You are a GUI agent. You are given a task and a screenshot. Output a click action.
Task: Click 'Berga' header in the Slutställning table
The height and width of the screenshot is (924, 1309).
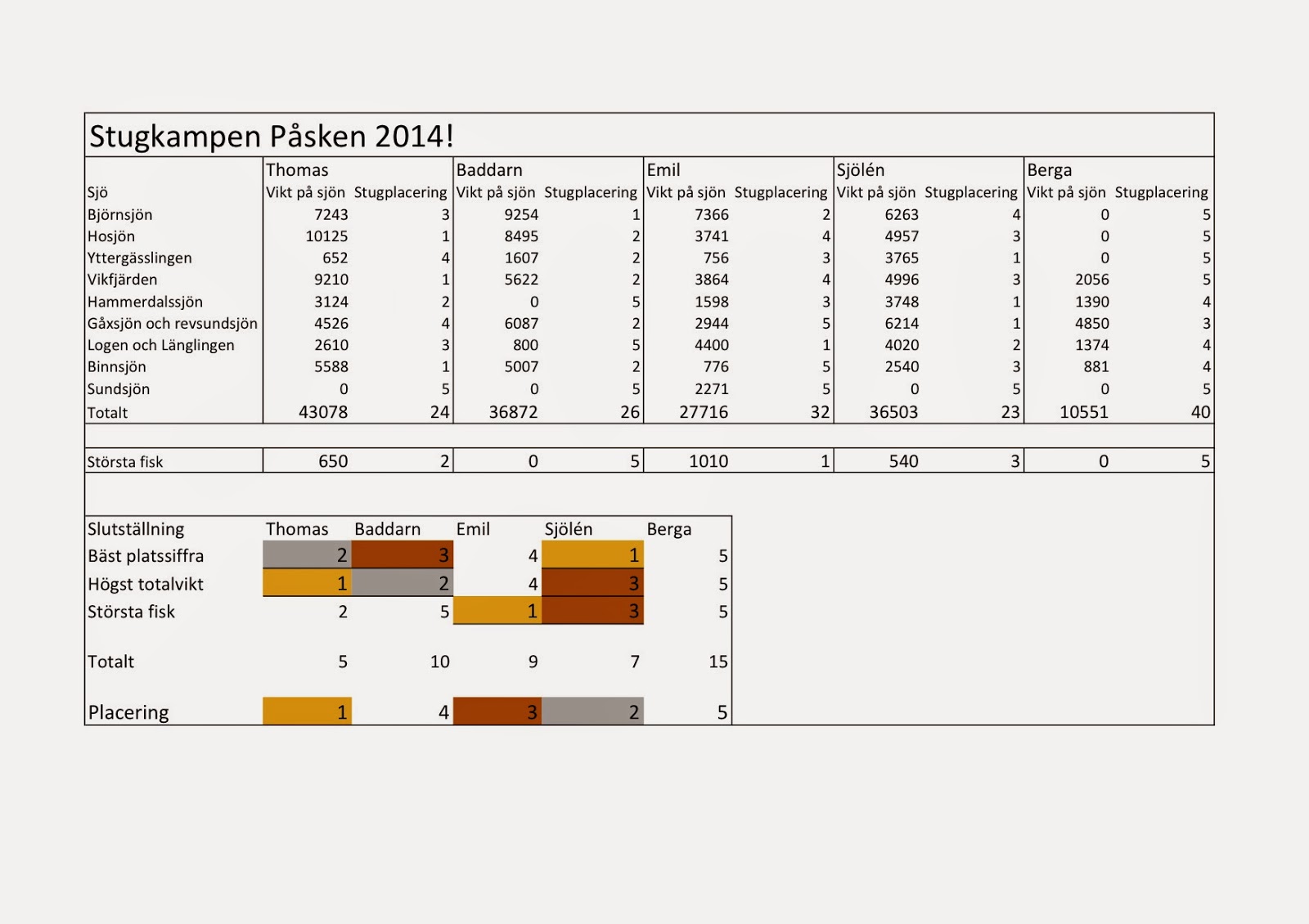[x=669, y=529]
